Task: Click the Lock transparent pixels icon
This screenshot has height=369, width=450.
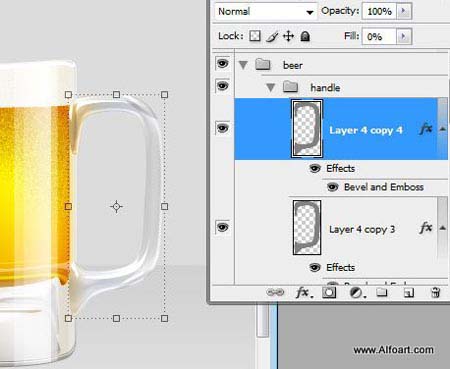Action: coord(255,36)
